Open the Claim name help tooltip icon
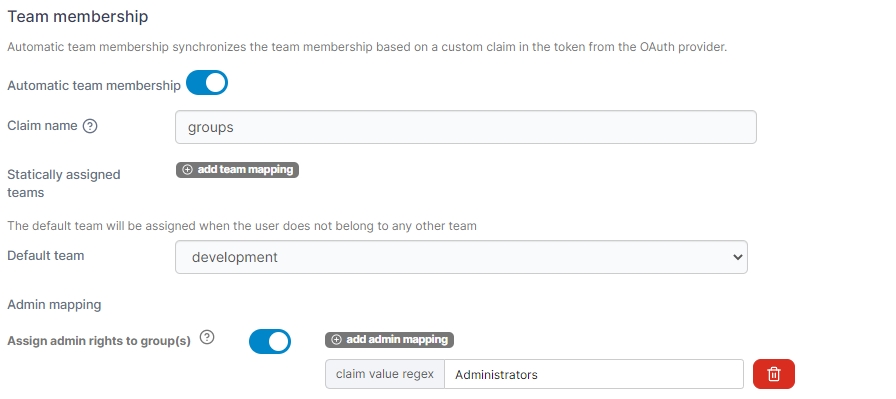 pyautogui.click(x=90, y=126)
